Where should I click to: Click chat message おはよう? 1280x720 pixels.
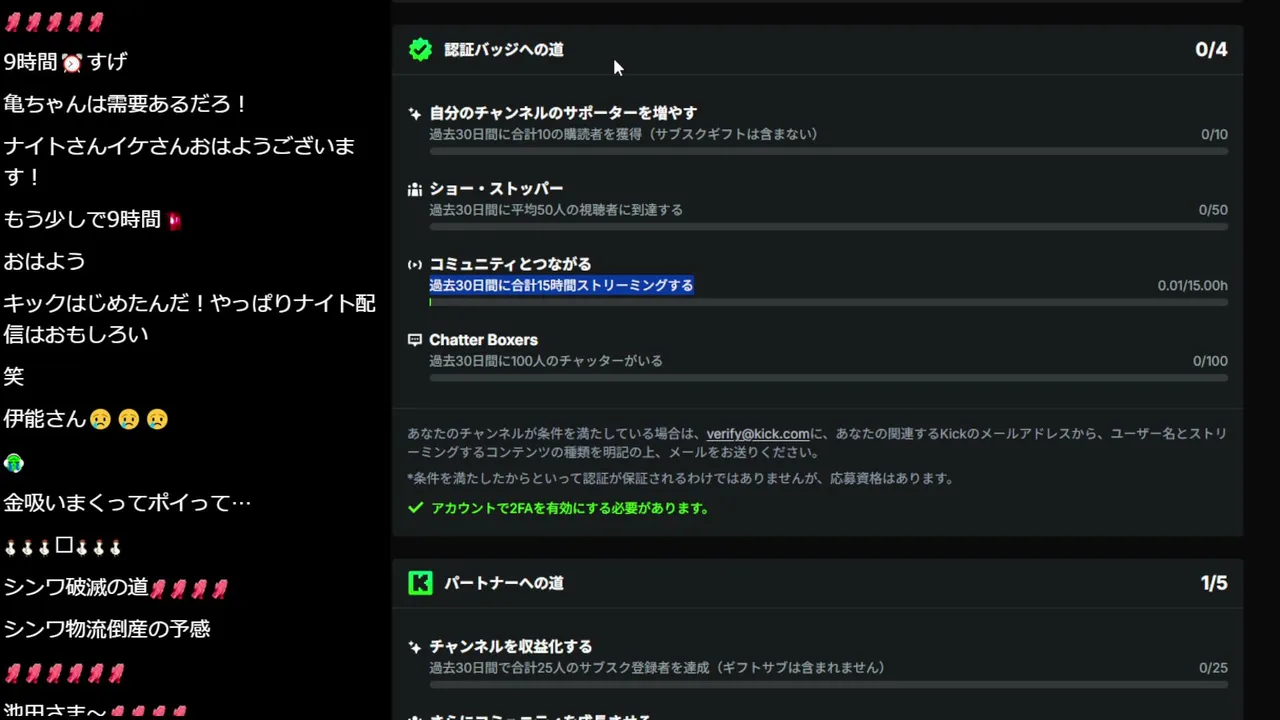click(45, 262)
